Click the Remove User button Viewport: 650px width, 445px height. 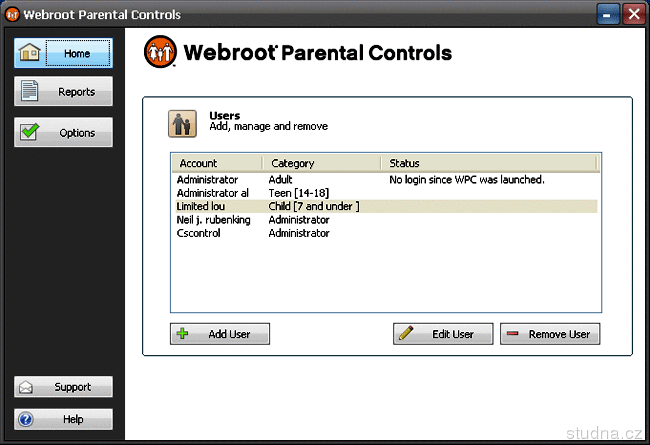(x=550, y=334)
